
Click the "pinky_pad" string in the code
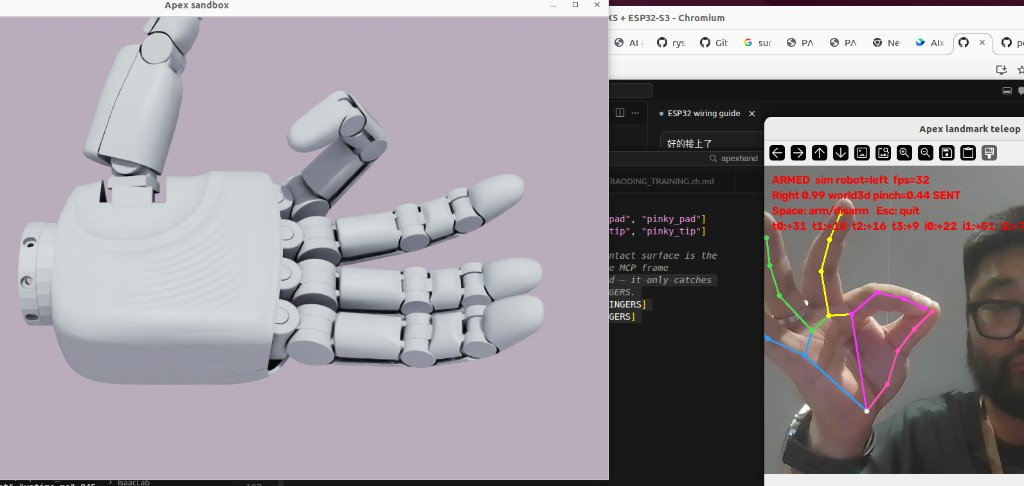click(x=673, y=219)
